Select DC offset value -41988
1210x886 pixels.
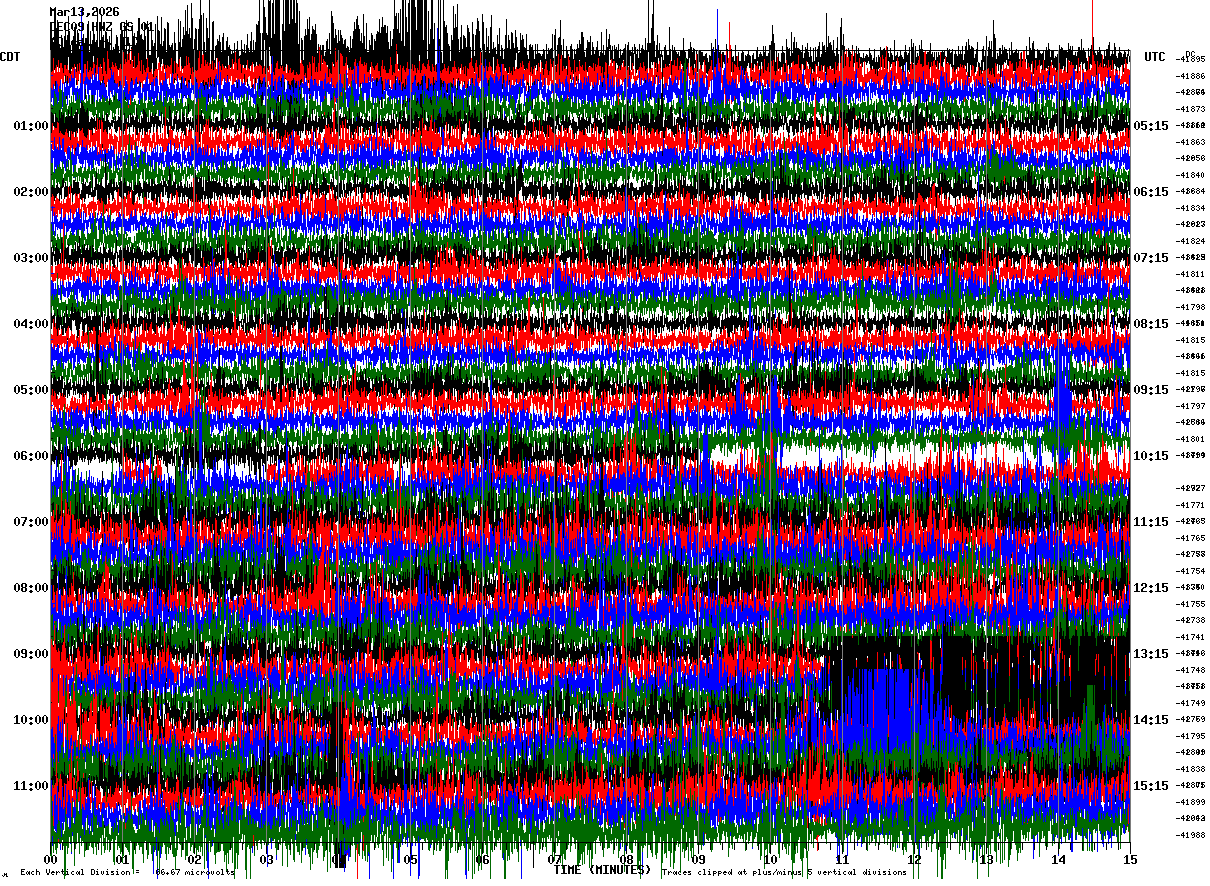pyautogui.click(x=1190, y=835)
